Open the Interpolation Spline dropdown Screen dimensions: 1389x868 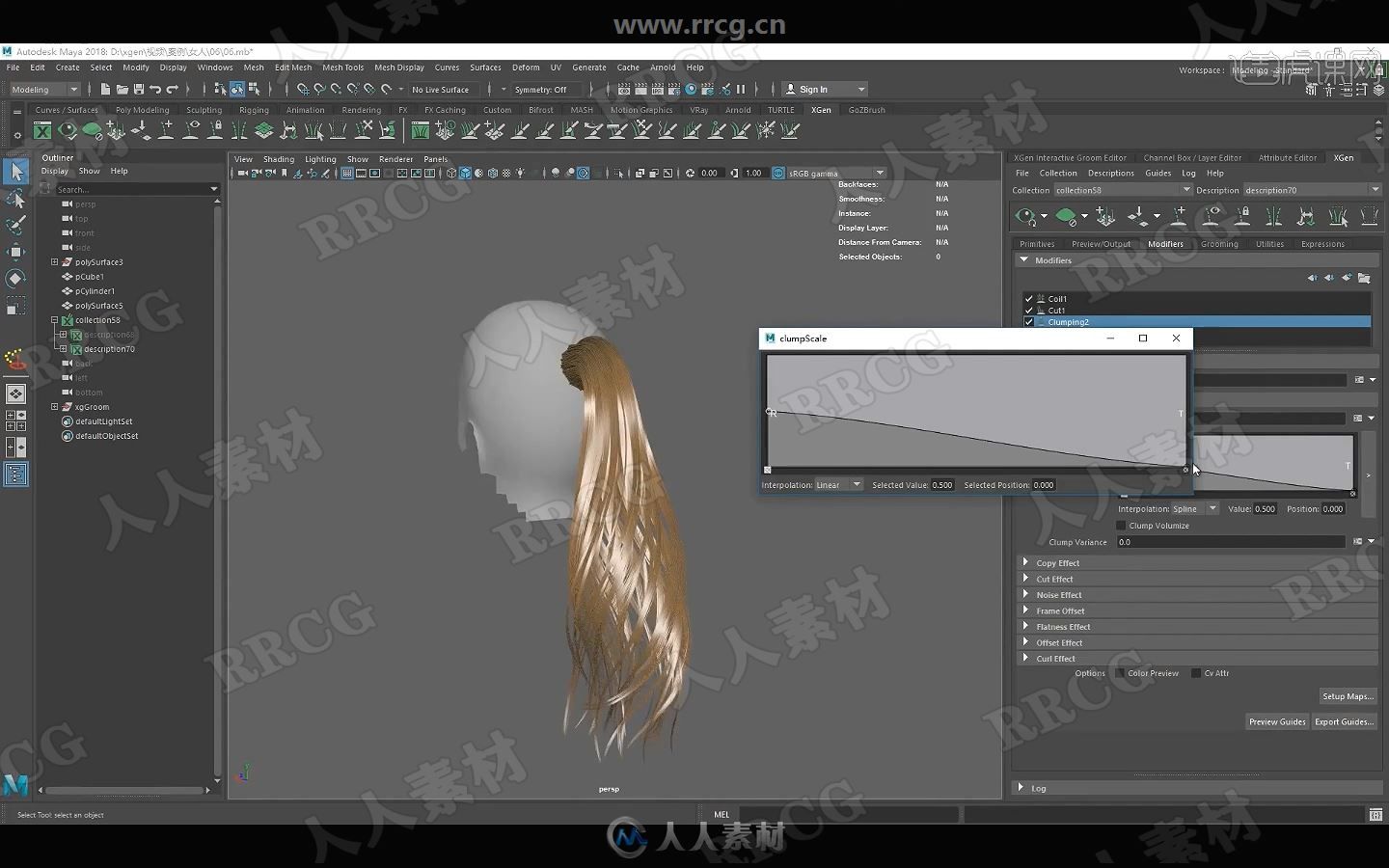tap(1195, 509)
